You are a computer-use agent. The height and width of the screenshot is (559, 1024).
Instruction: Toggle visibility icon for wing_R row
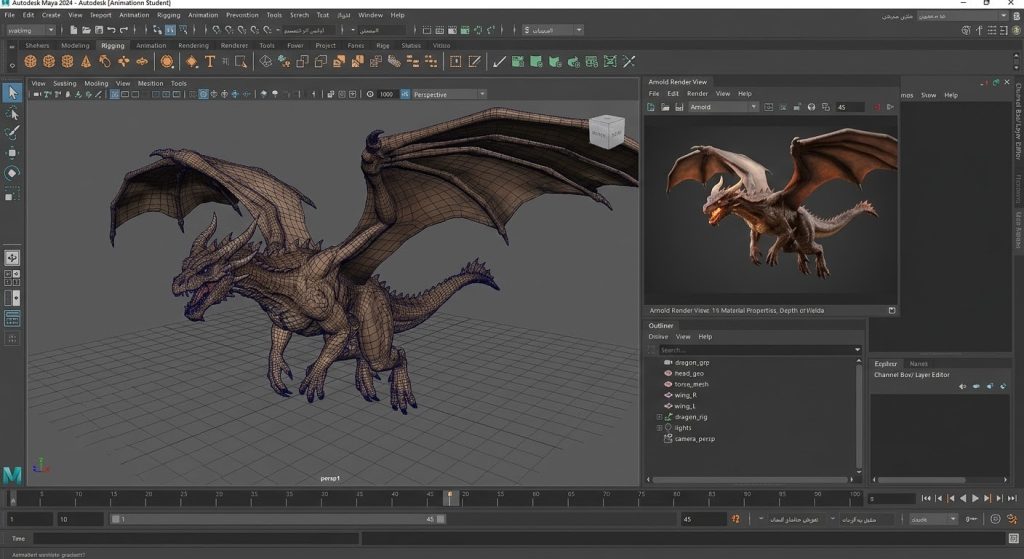[x=667, y=395]
